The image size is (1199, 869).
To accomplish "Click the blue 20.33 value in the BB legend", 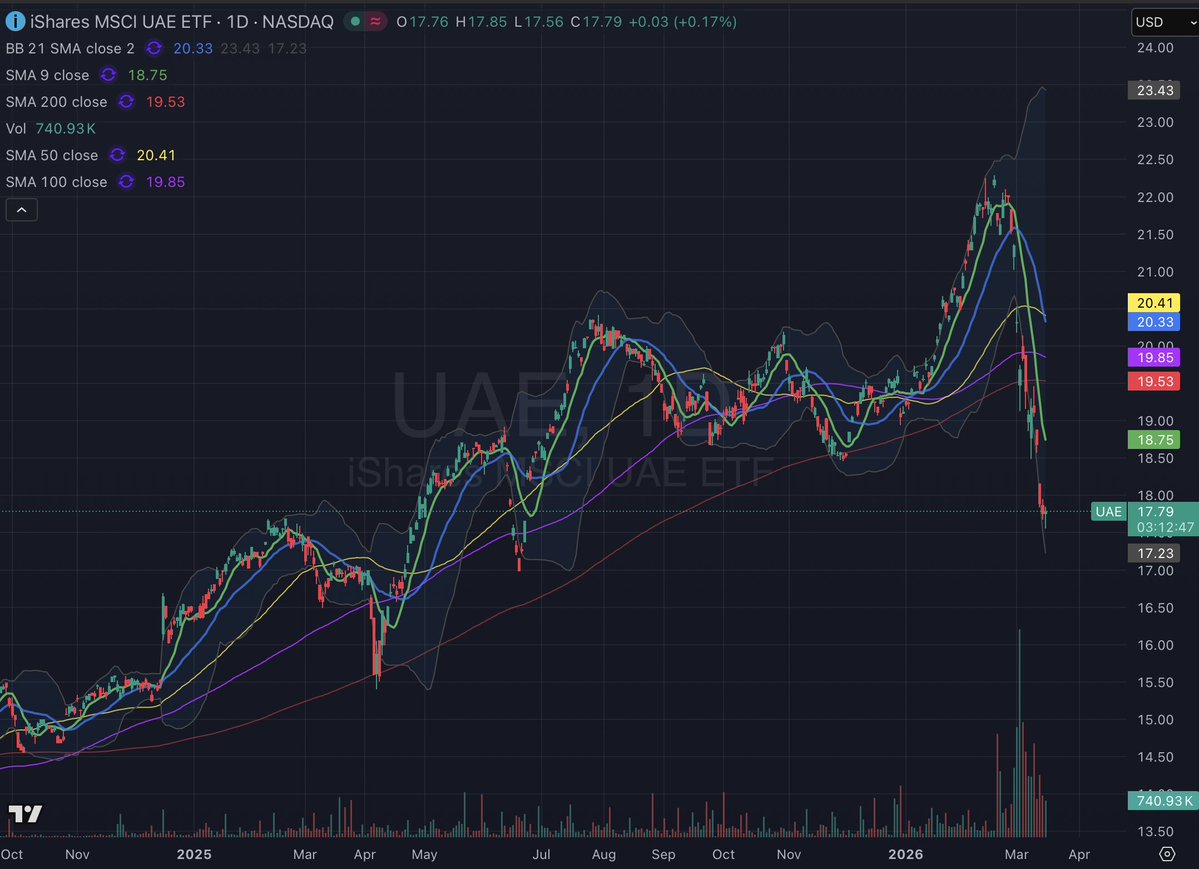I will (193, 48).
